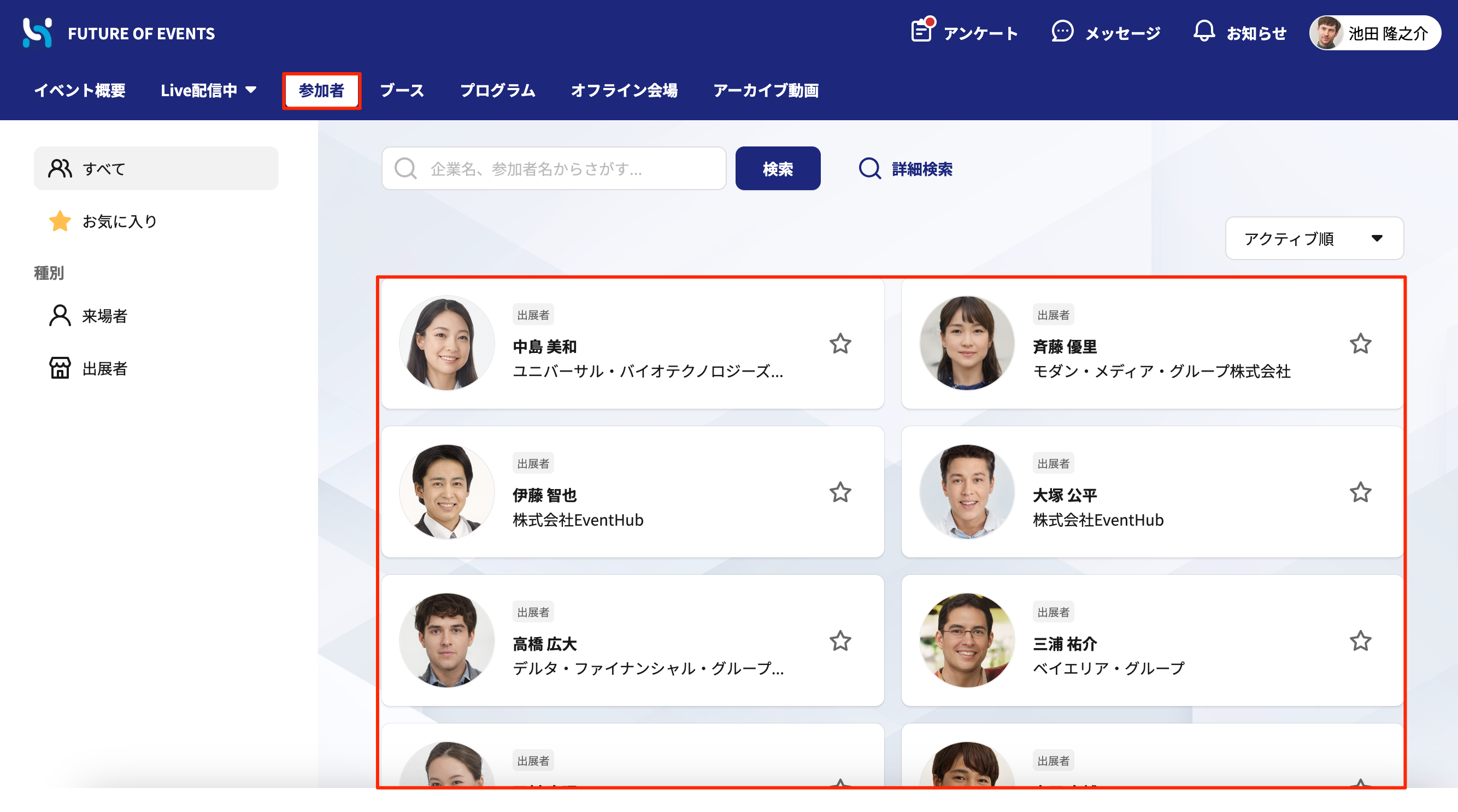
Task: Favorite 三浦 祐介 with the star
Action: point(1360,641)
